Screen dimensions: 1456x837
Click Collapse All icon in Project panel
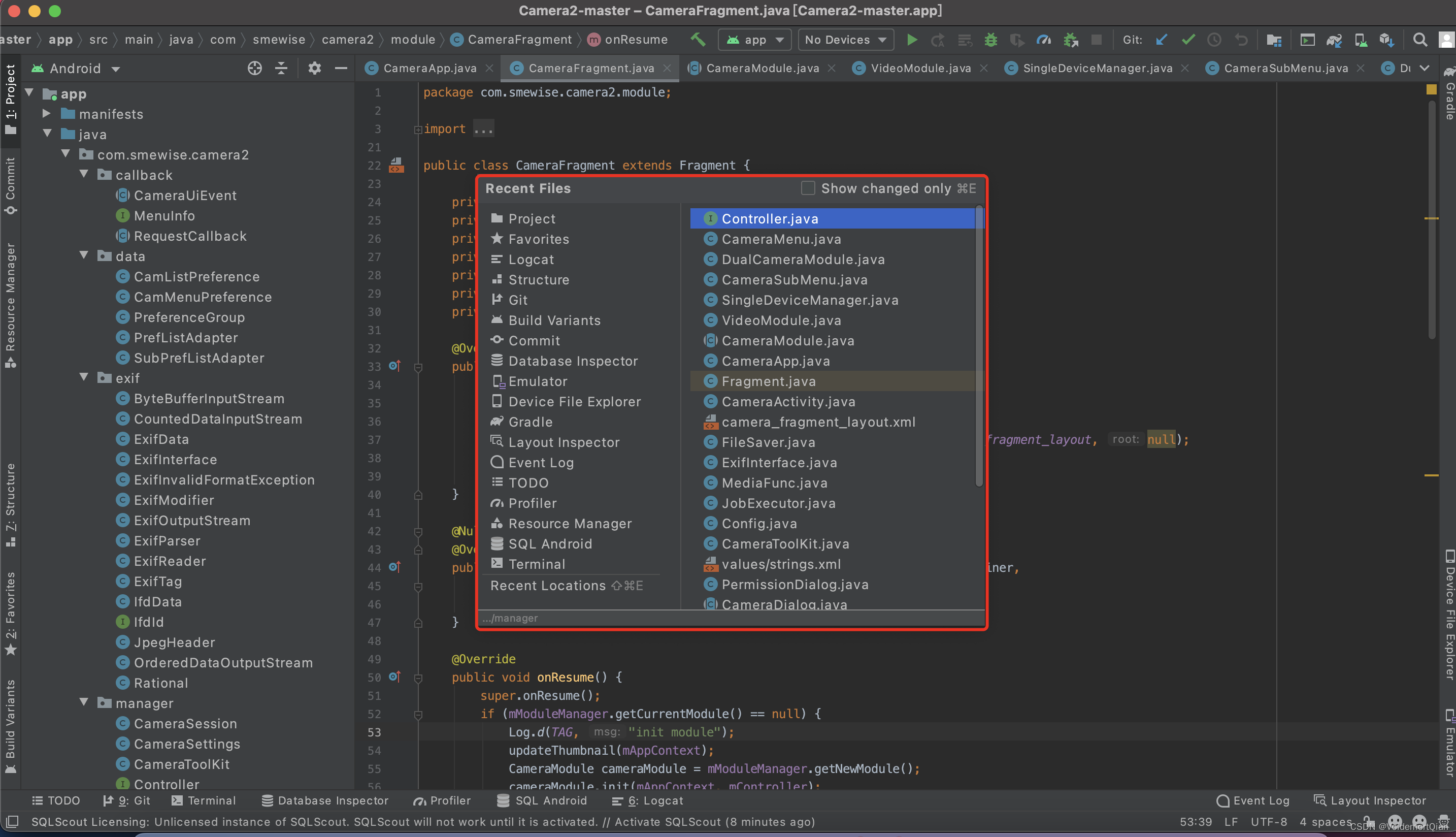[281, 69]
